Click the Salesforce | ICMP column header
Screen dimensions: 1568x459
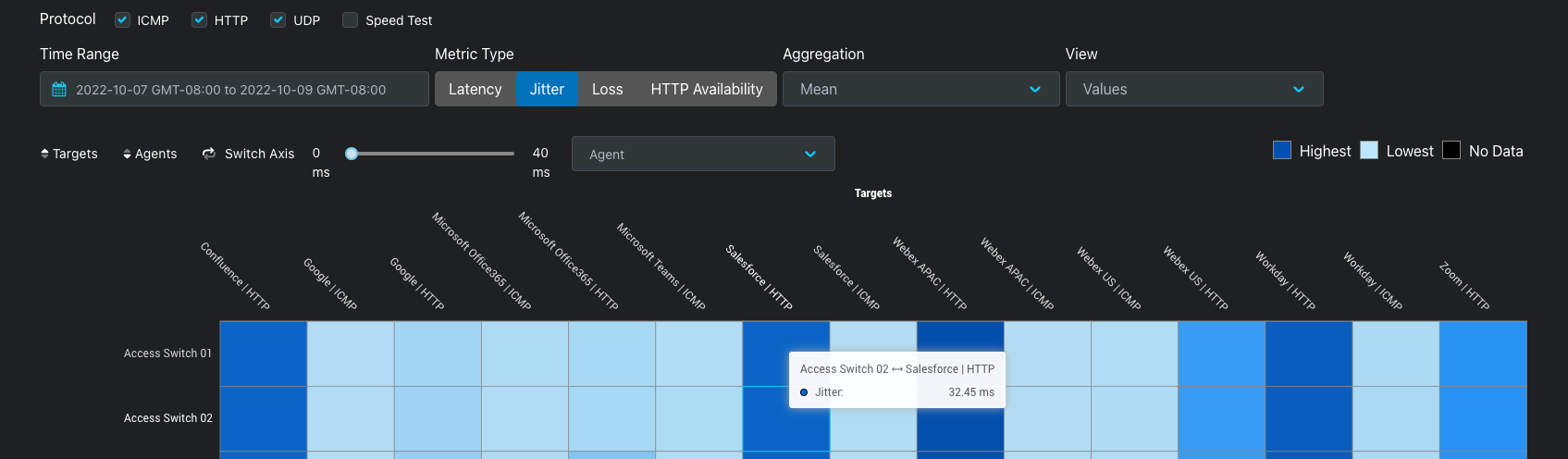(x=846, y=277)
